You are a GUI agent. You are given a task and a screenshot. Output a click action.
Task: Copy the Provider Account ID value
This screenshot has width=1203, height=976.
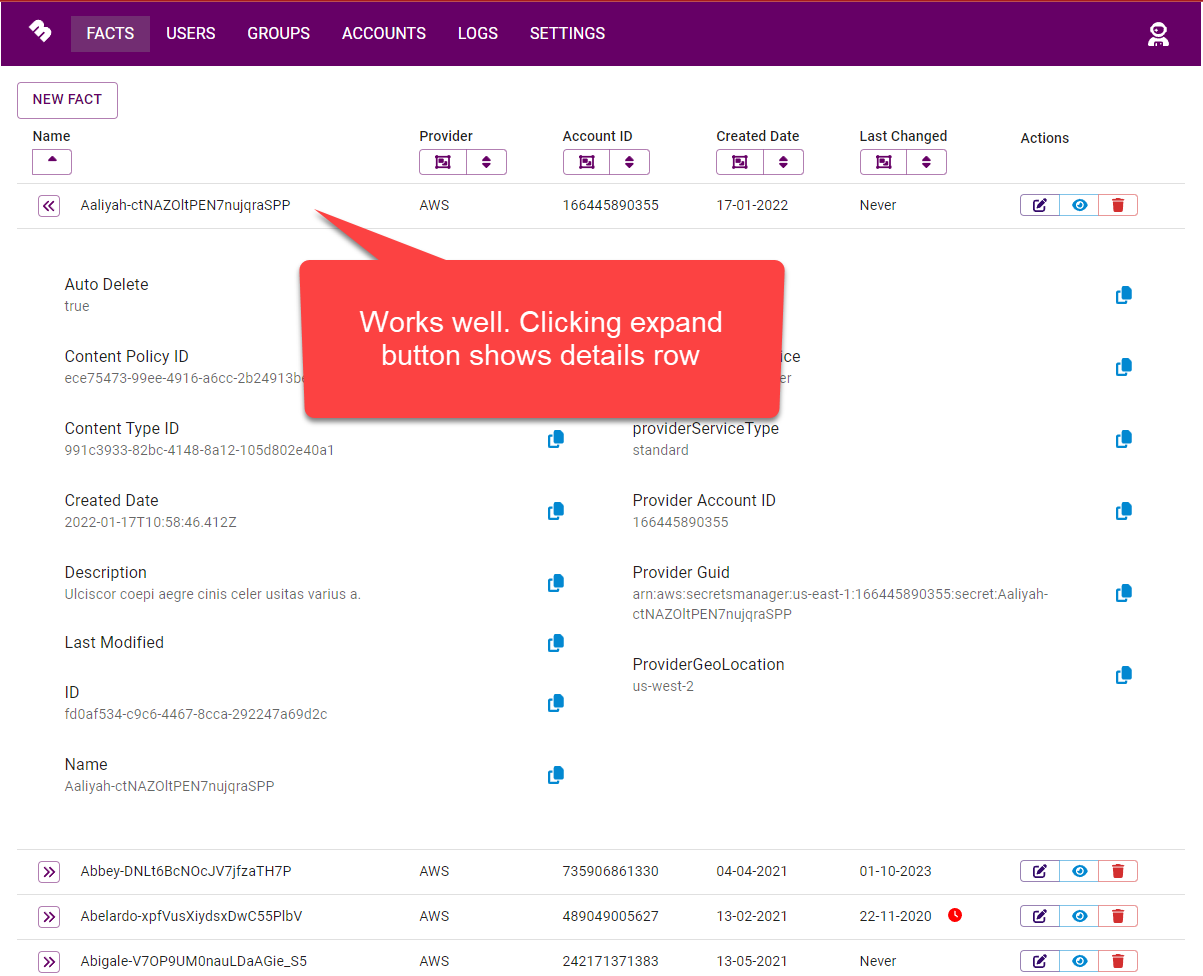[x=1124, y=511]
